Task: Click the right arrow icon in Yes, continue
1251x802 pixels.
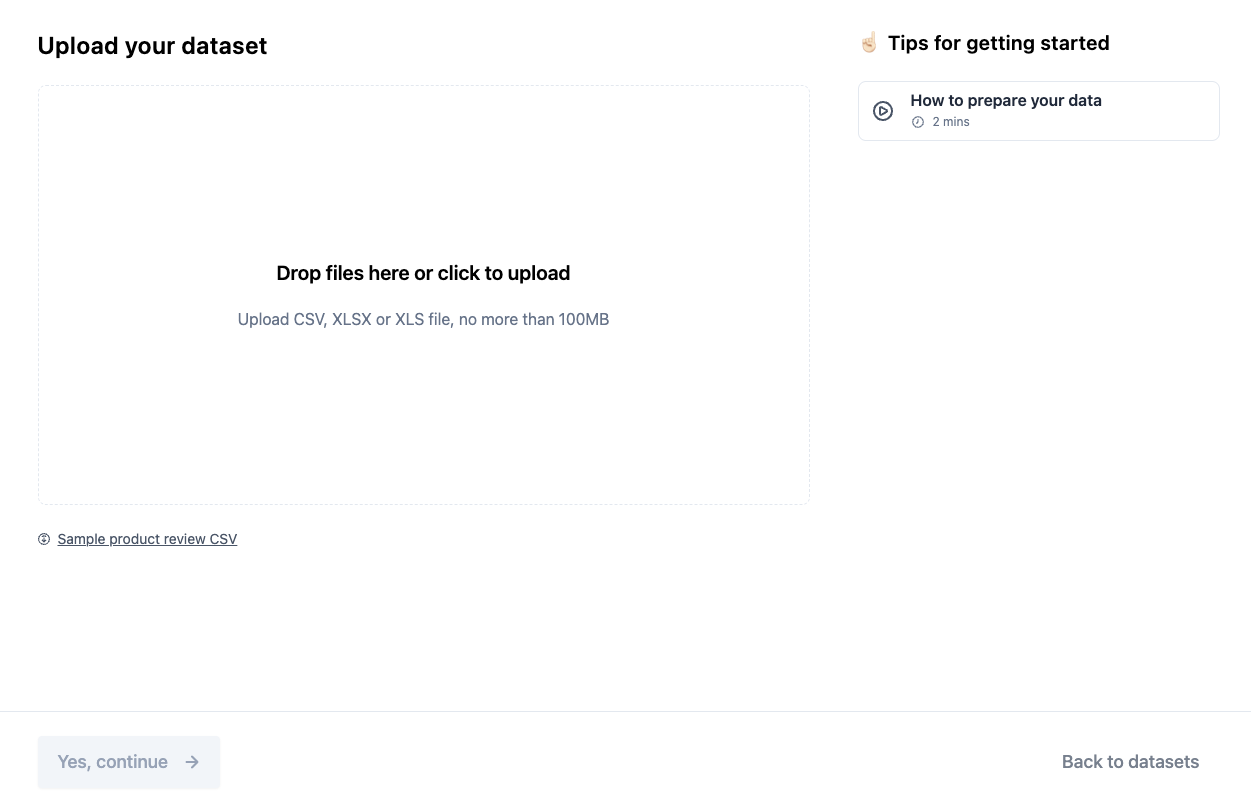Action: (192, 762)
